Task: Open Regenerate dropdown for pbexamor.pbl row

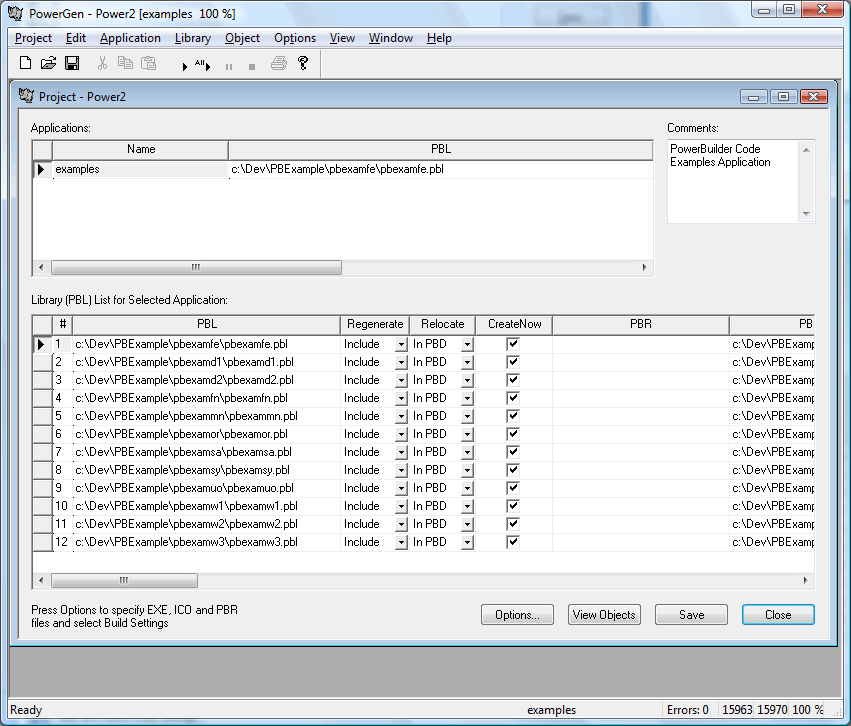Action: tap(401, 434)
